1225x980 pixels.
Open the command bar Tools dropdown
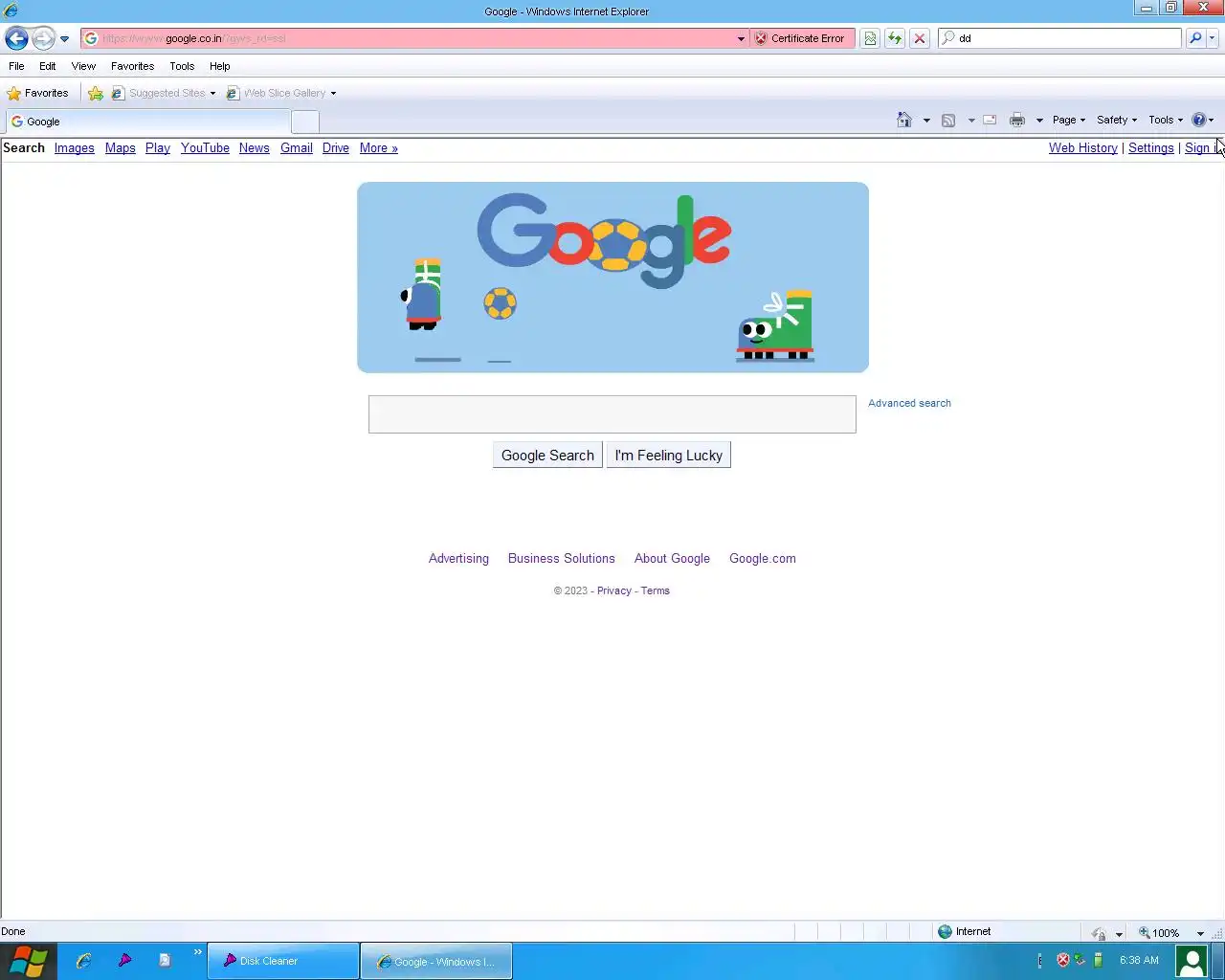(1166, 120)
